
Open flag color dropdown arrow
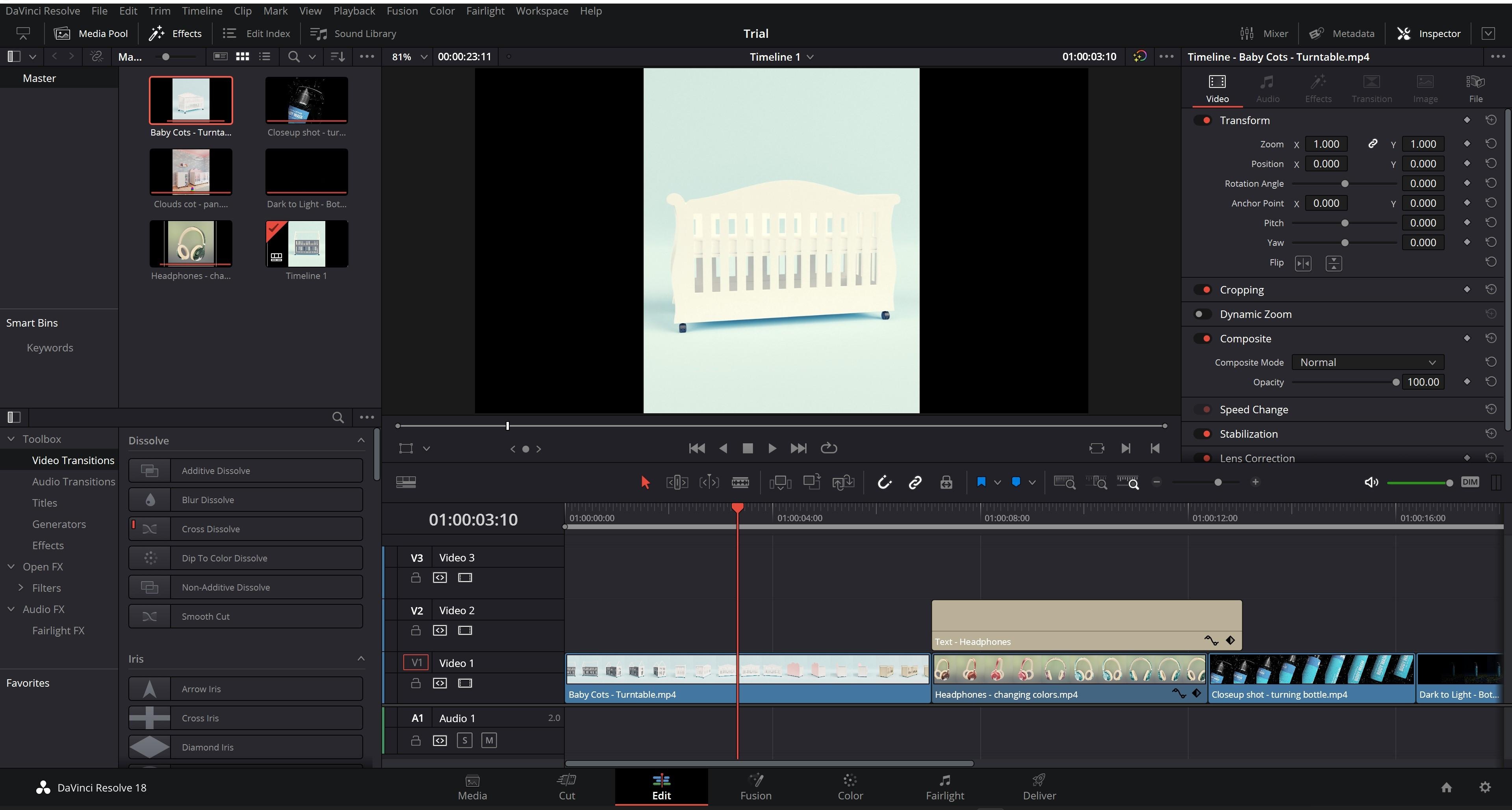point(997,483)
